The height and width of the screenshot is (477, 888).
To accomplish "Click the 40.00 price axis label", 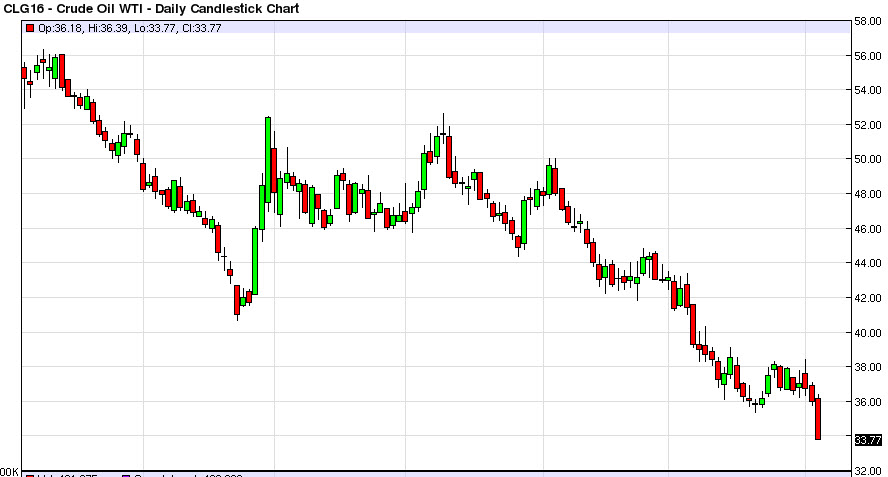I will click(x=868, y=333).
